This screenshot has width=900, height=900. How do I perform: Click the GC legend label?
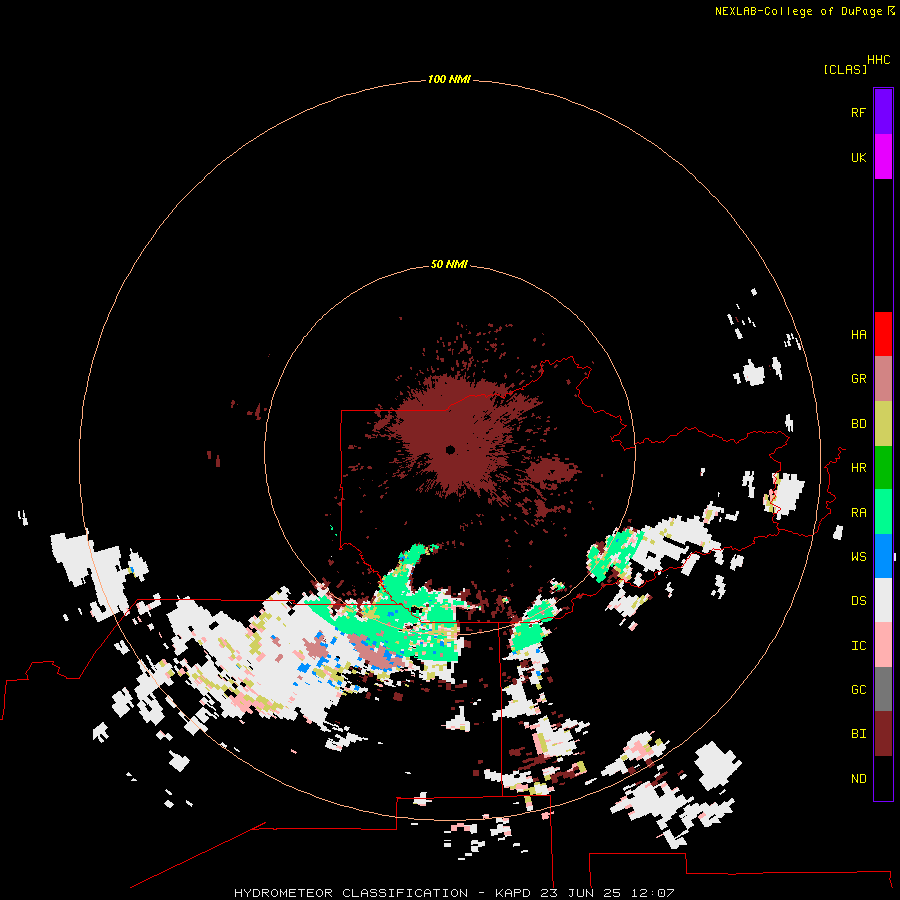(859, 690)
